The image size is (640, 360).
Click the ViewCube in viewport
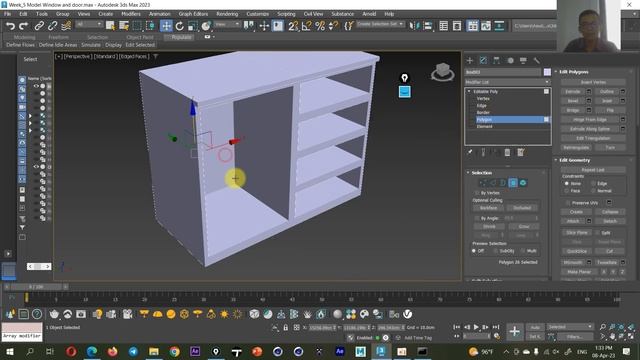[x=442, y=72]
